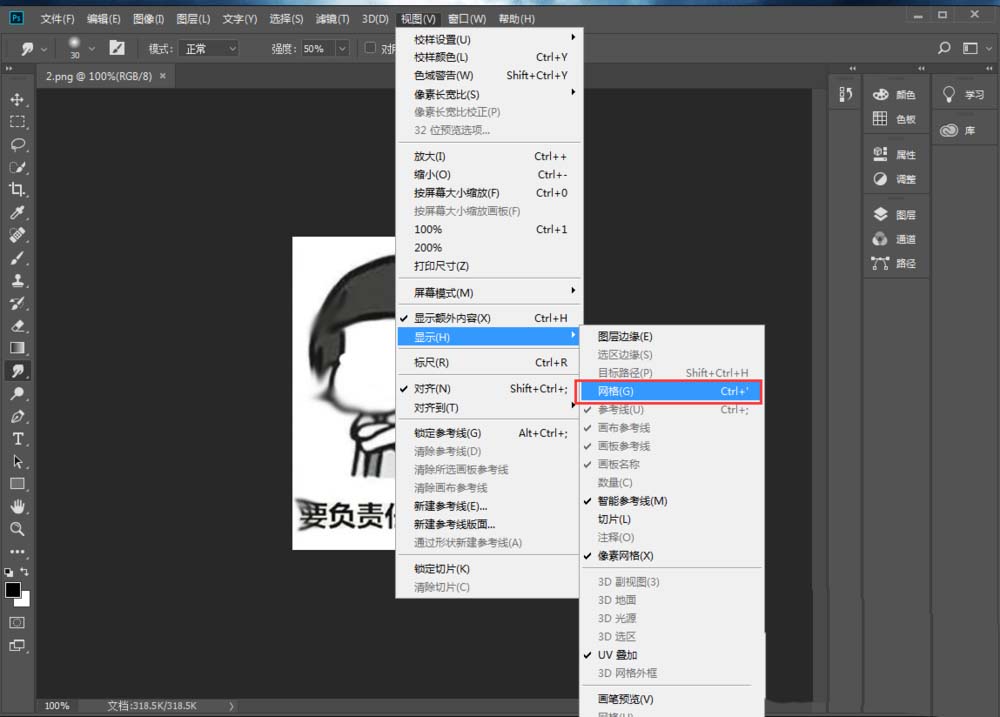Select the Zoom tool
This screenshot has height=717, width=1000.
tap(17, 528)
